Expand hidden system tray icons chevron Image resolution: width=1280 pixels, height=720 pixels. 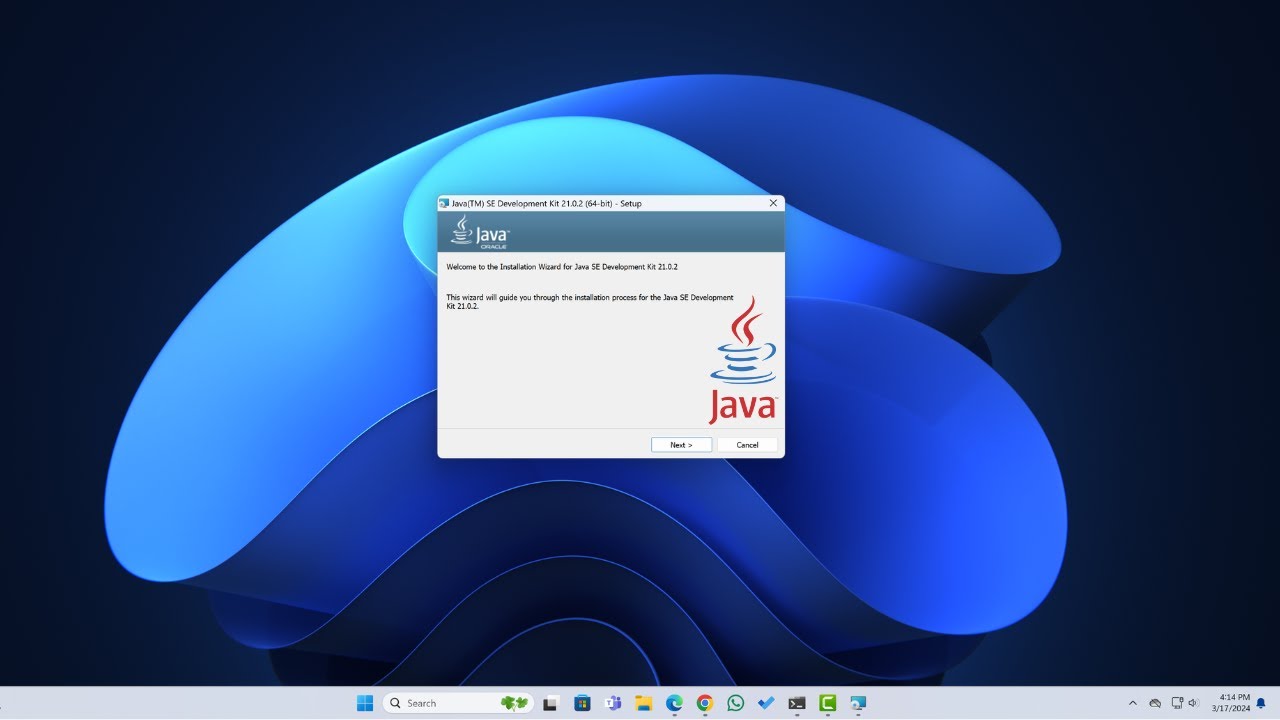pyautogui.click(x=1133, y=703)
